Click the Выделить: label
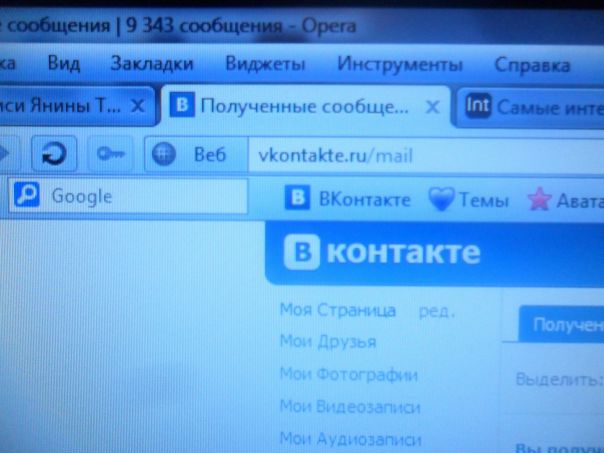Image resolution: width=604 pixels, height=453 pixels. (560, 379)
